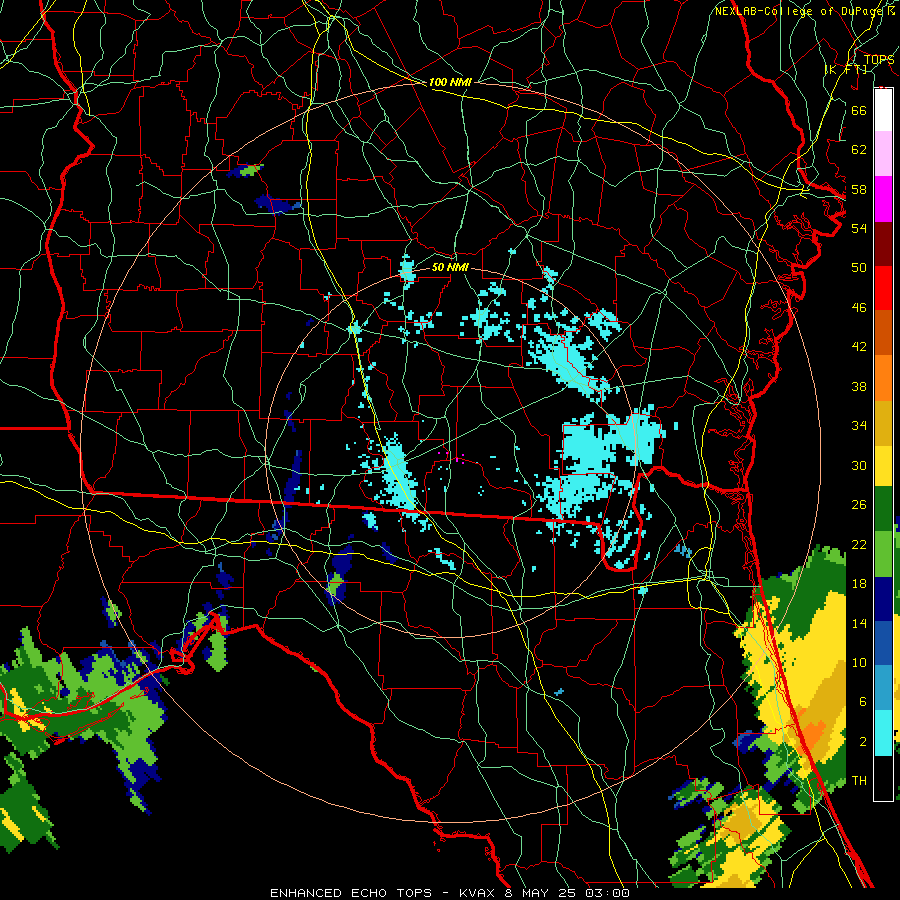Click the legend value 18
This screenshot has width=900, height=900.
[859, 584]
